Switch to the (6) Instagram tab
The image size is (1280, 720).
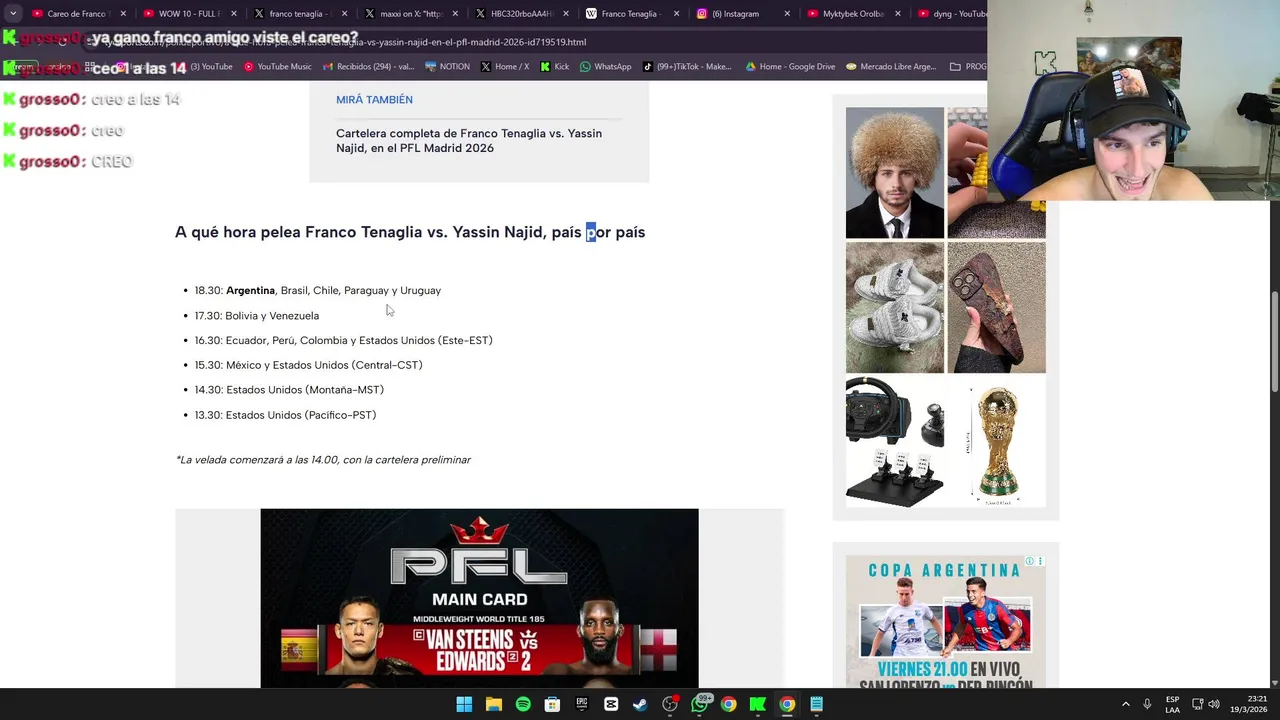click(x=742, y=14)
